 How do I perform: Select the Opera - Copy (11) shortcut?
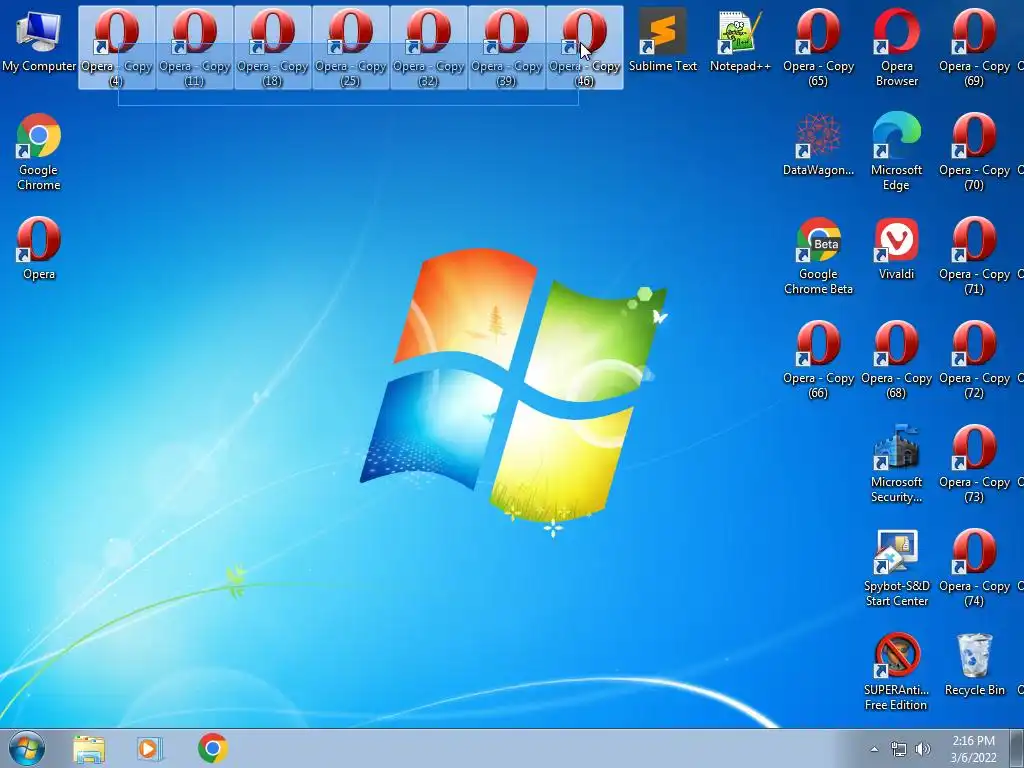[195, 48]
